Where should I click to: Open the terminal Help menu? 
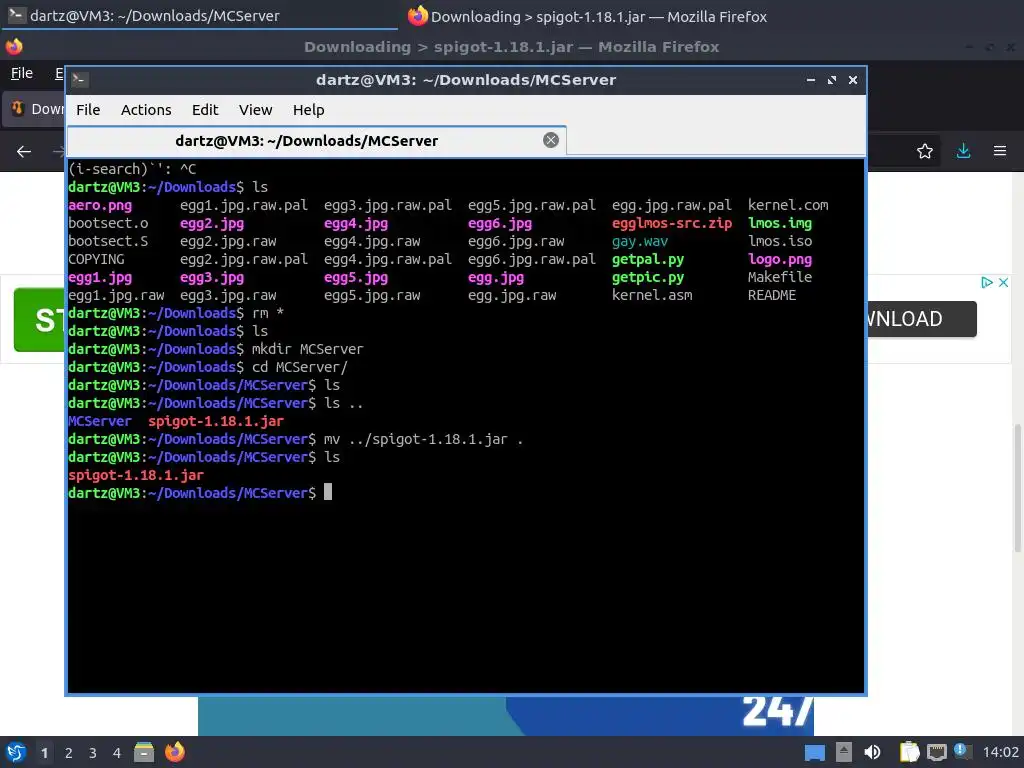[308, 110]
